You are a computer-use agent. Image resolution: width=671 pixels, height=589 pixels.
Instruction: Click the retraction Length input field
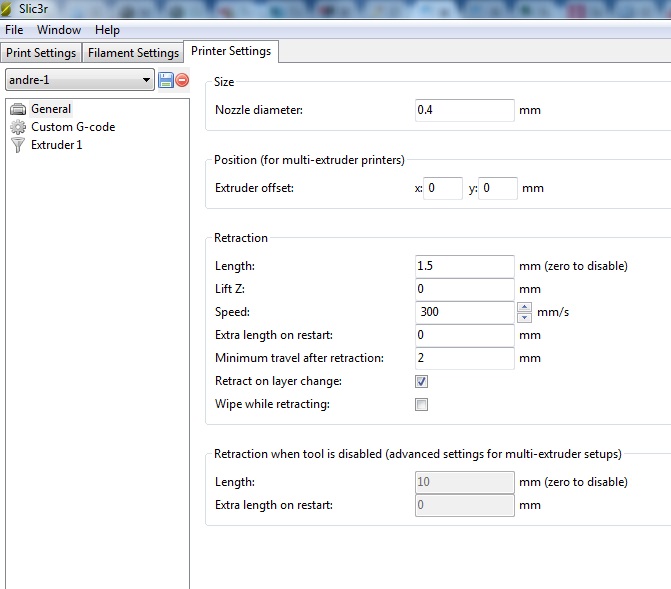pyautogui.click(x=464, y=266)
